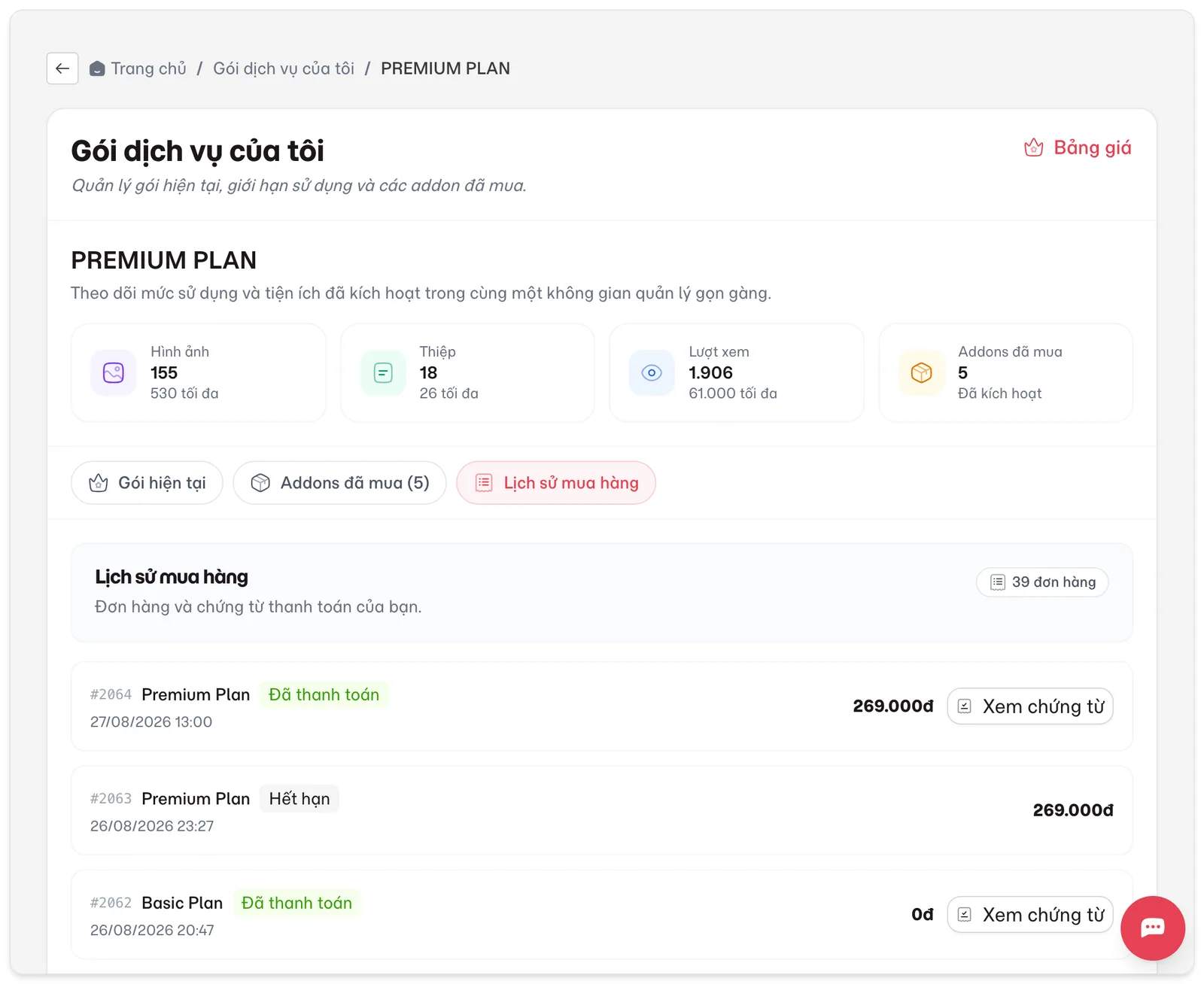Image resolution: width=1204 pixels, height=984 pixels.
Task: Switch to Addons đã mua (5) tab
Action: pyautogui.click(x=339, y=483)
